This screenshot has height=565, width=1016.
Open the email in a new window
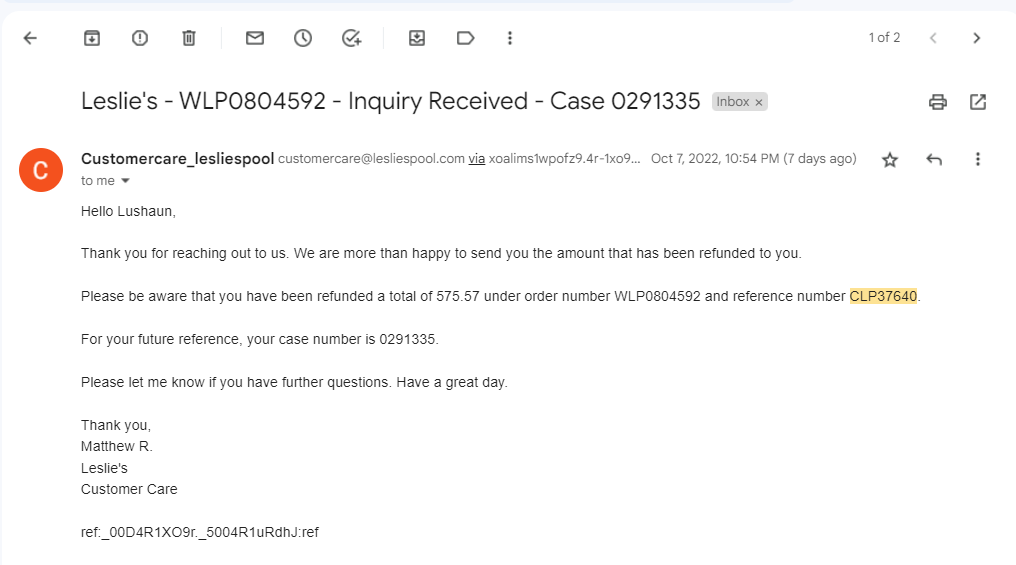tap(978, 102)
